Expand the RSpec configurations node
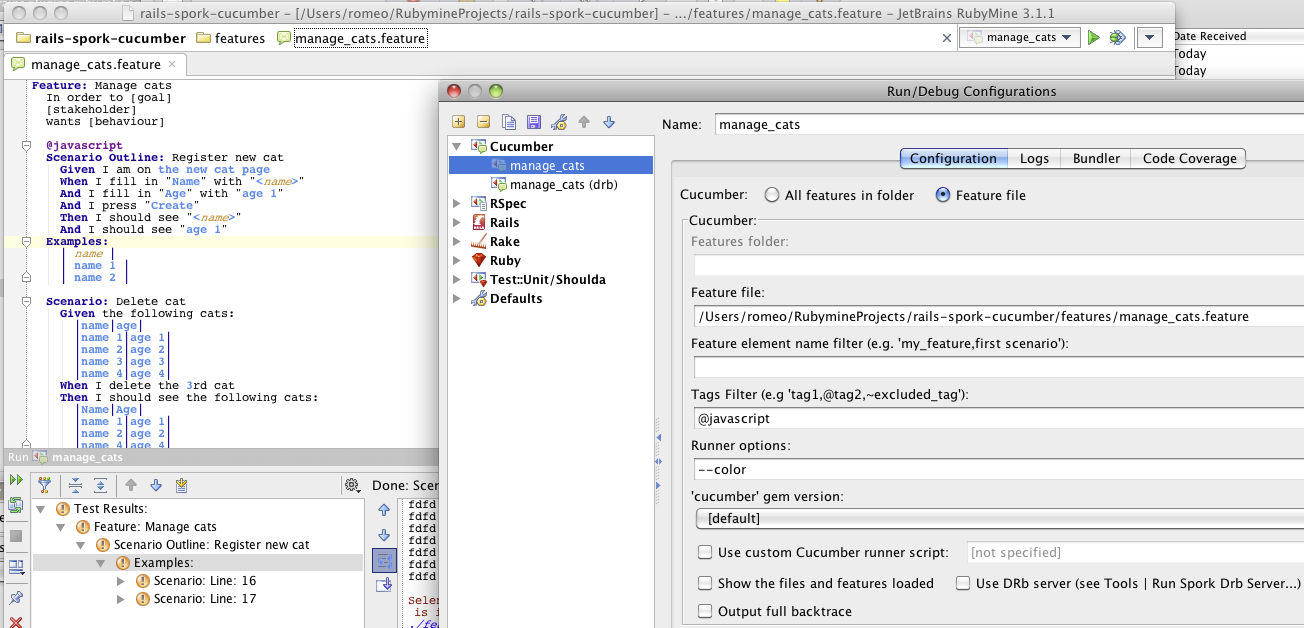1304x628 pixels. coord(458,204)
